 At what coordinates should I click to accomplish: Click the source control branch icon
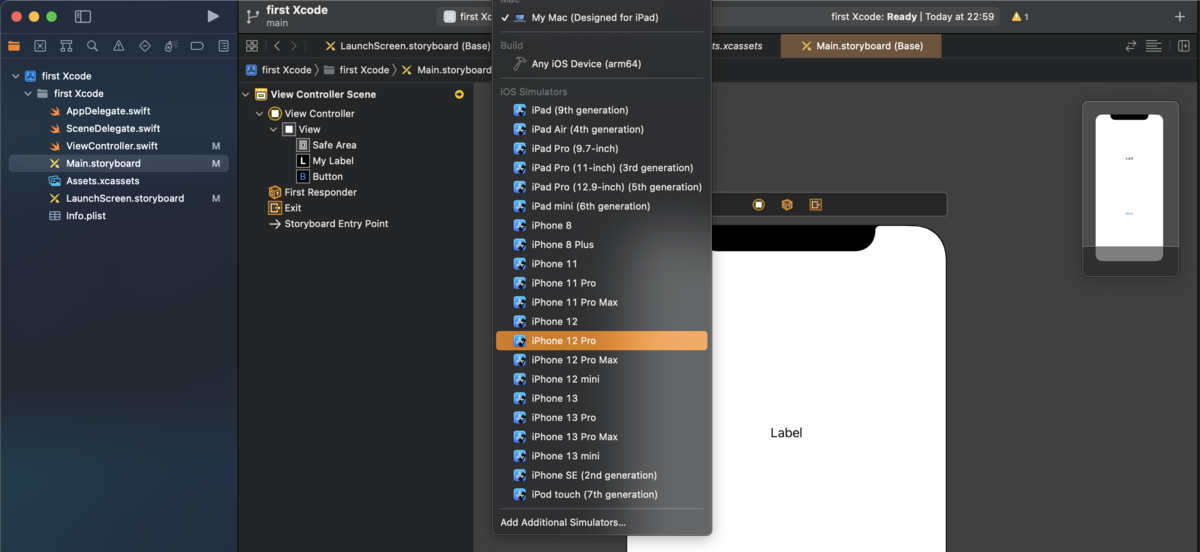click(253, 16)
